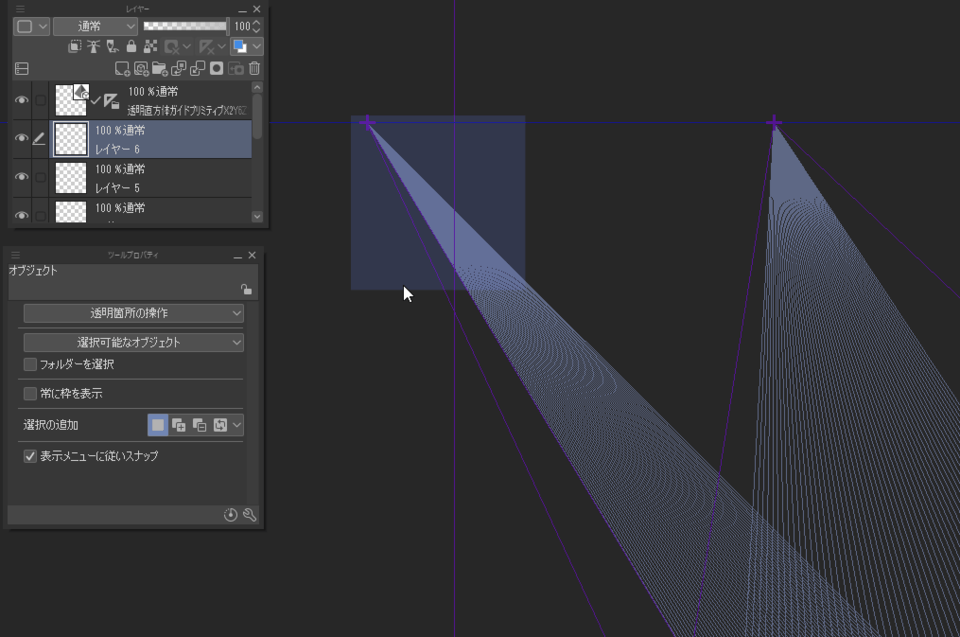Clip レイヤー 6 to the layer below
Image resolution: width=960 pixels, height=637 pixels.
tap(75, 46)
